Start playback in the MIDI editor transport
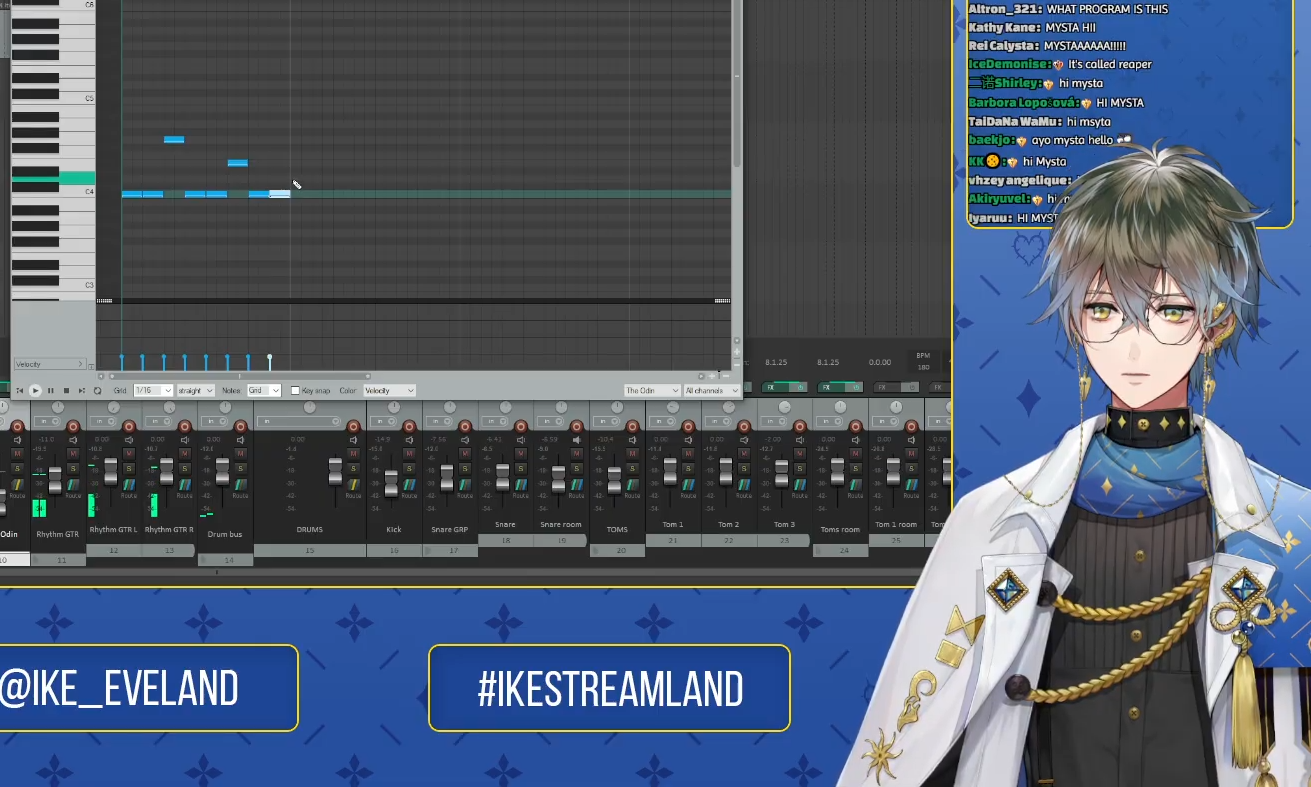Viewport: 1311px width, 787px height. click(x=35, y=390)
